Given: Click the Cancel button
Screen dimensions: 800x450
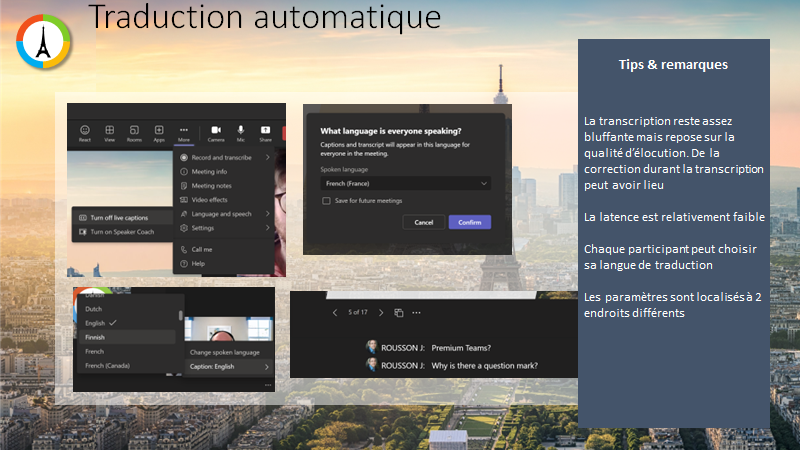Looking at the screenshot, I should (423, 222).
